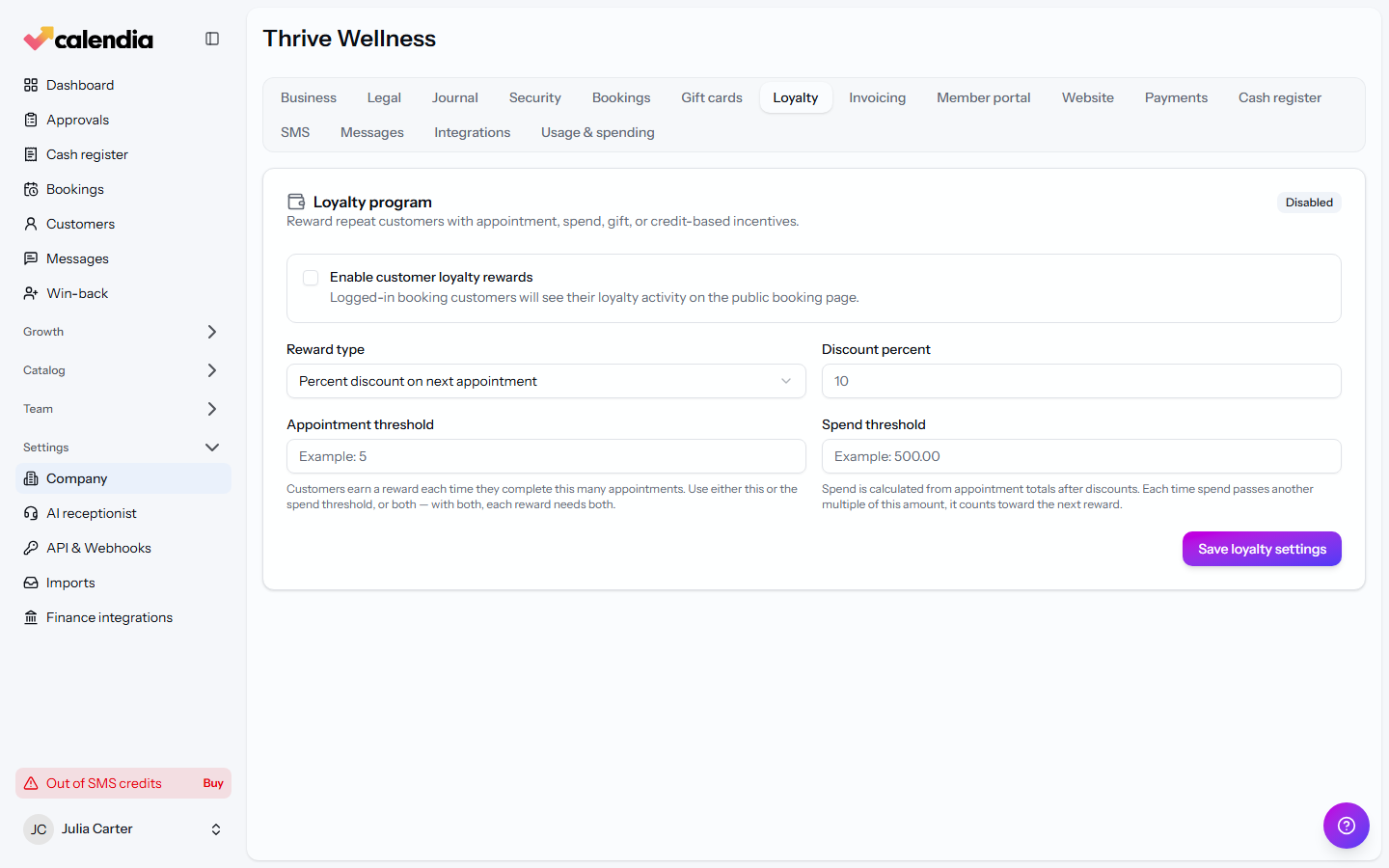The width and height of the screenshot is (1389, 868).
Task: Click the Calendia logo
Action: [x=88, y=39]
